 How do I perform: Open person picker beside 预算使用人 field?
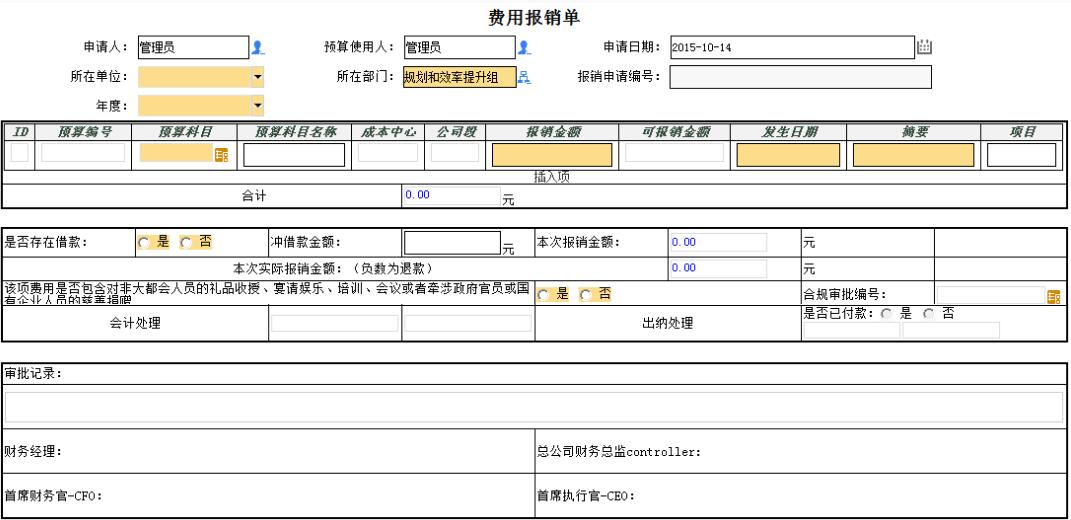click(x=524, y=47)
